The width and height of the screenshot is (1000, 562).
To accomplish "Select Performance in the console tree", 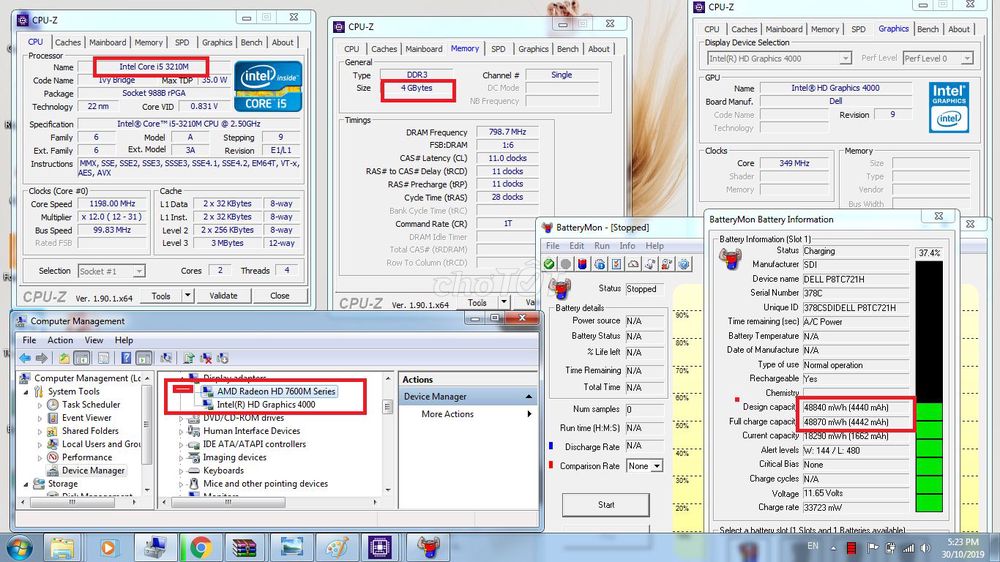I will 87,457.
